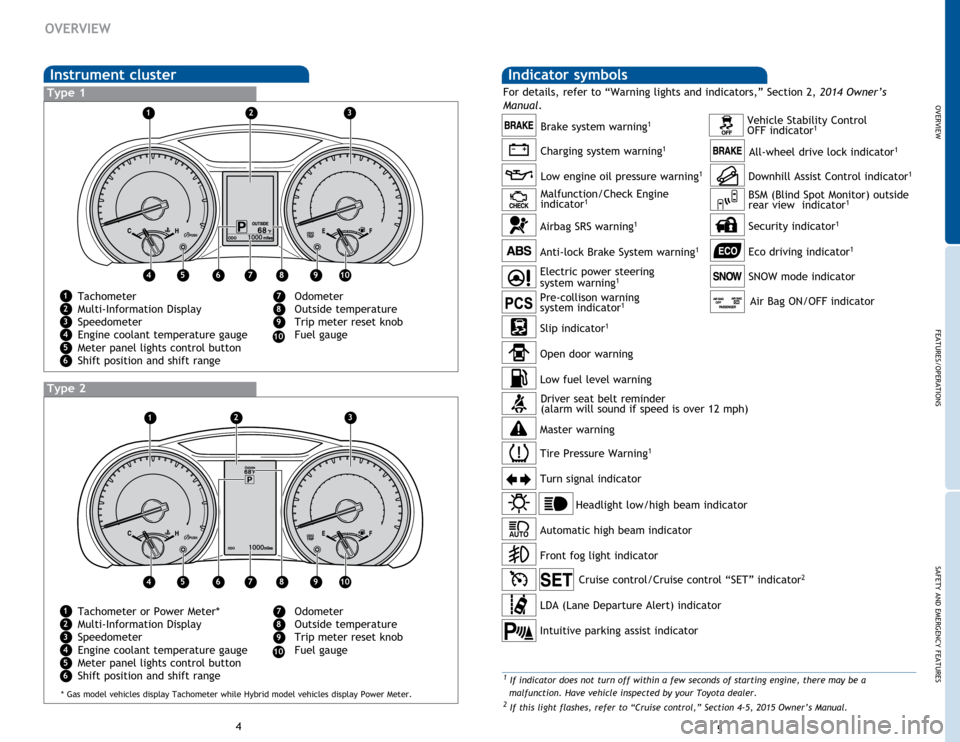Select the Type 1 cluster diagram
Image resolution: width=960 pixels, height=742 pixels.
pos(250,196)
